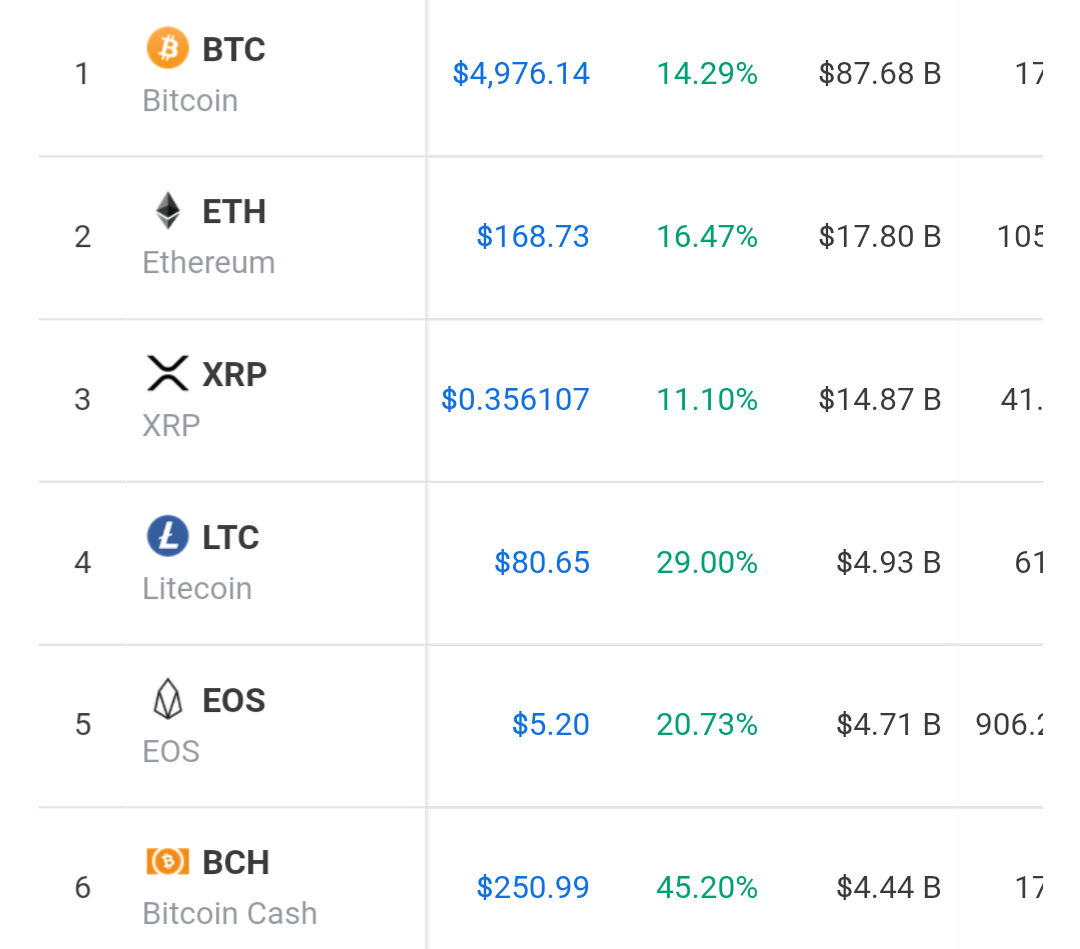This screenshot has width=1080, height=949.
Task: Open the $250.99 Bitcoin Cash price
Action: (x=532, y=887)
